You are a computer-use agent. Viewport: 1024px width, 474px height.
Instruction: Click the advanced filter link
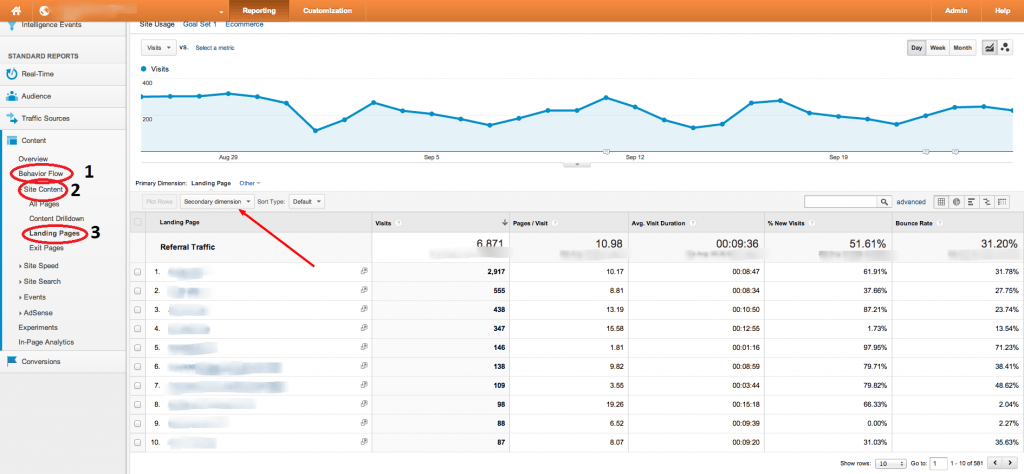coord(911,201)
